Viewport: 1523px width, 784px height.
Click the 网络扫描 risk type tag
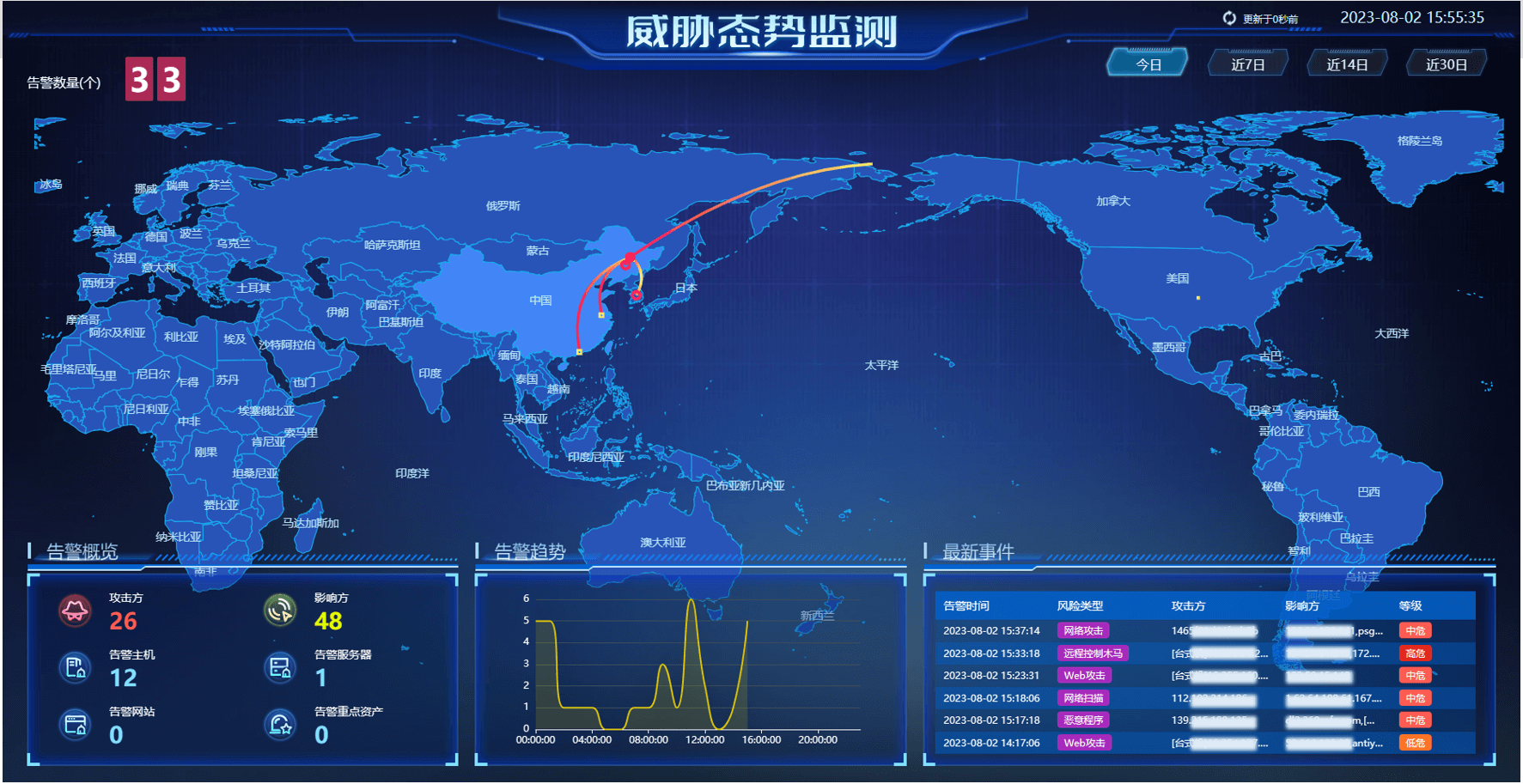point(1082,698)
